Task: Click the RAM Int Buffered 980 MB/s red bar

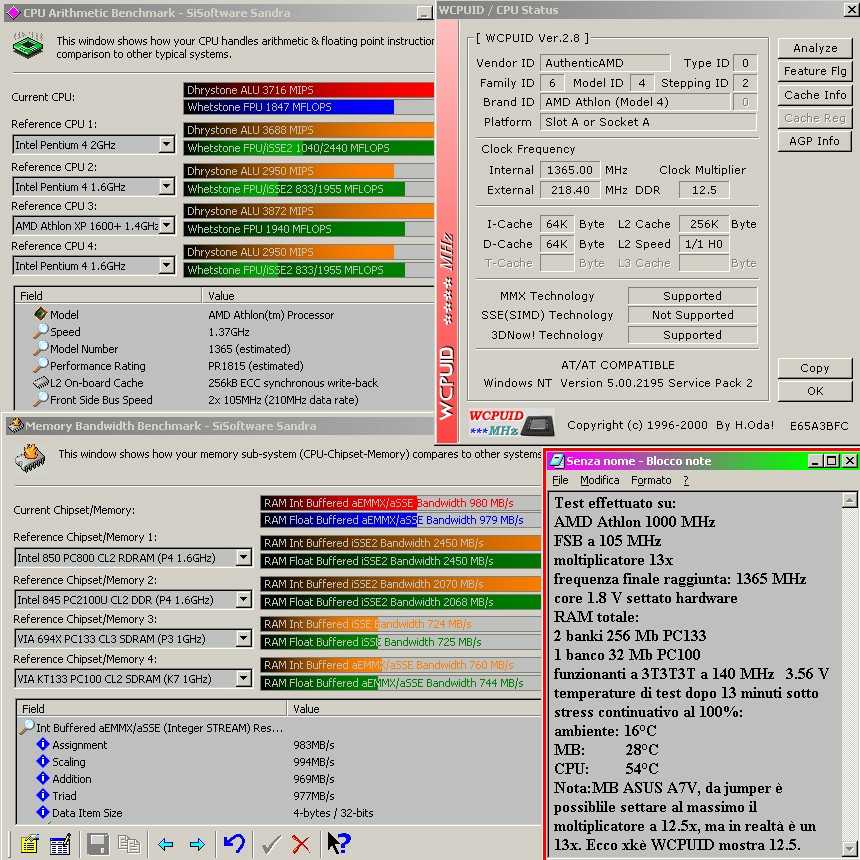Action: tap(338, 503)
